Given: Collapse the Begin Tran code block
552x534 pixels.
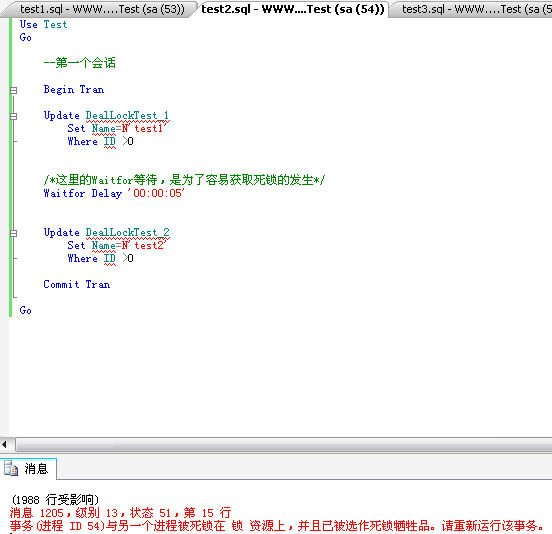Looking at the screenshot, I should (13, 90).
